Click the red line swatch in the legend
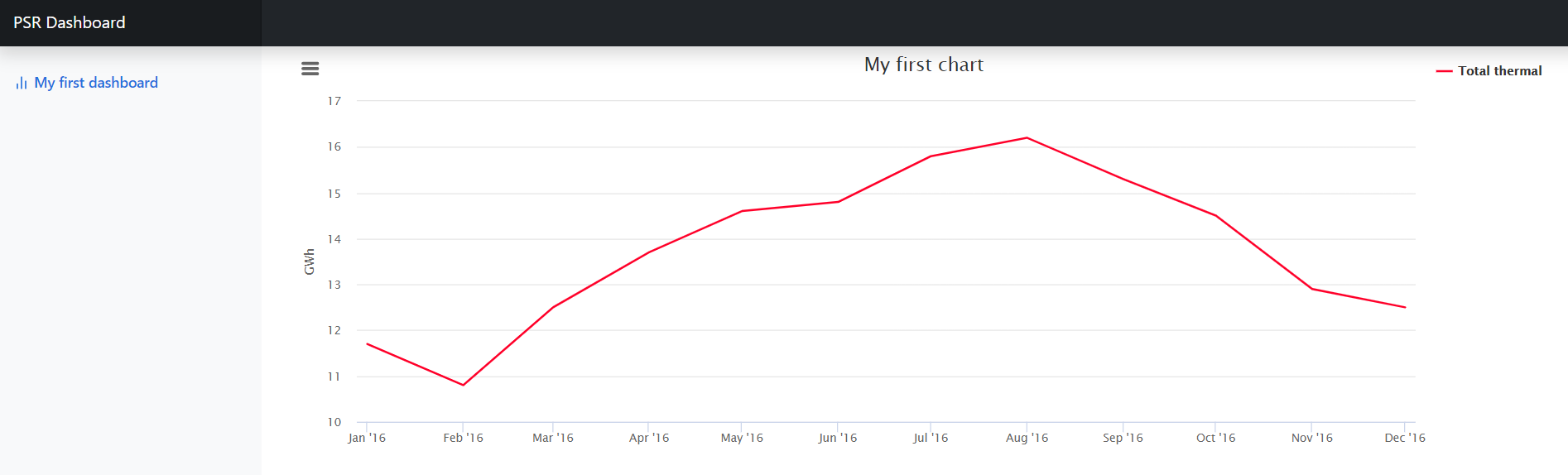 tap(1444, 71)
